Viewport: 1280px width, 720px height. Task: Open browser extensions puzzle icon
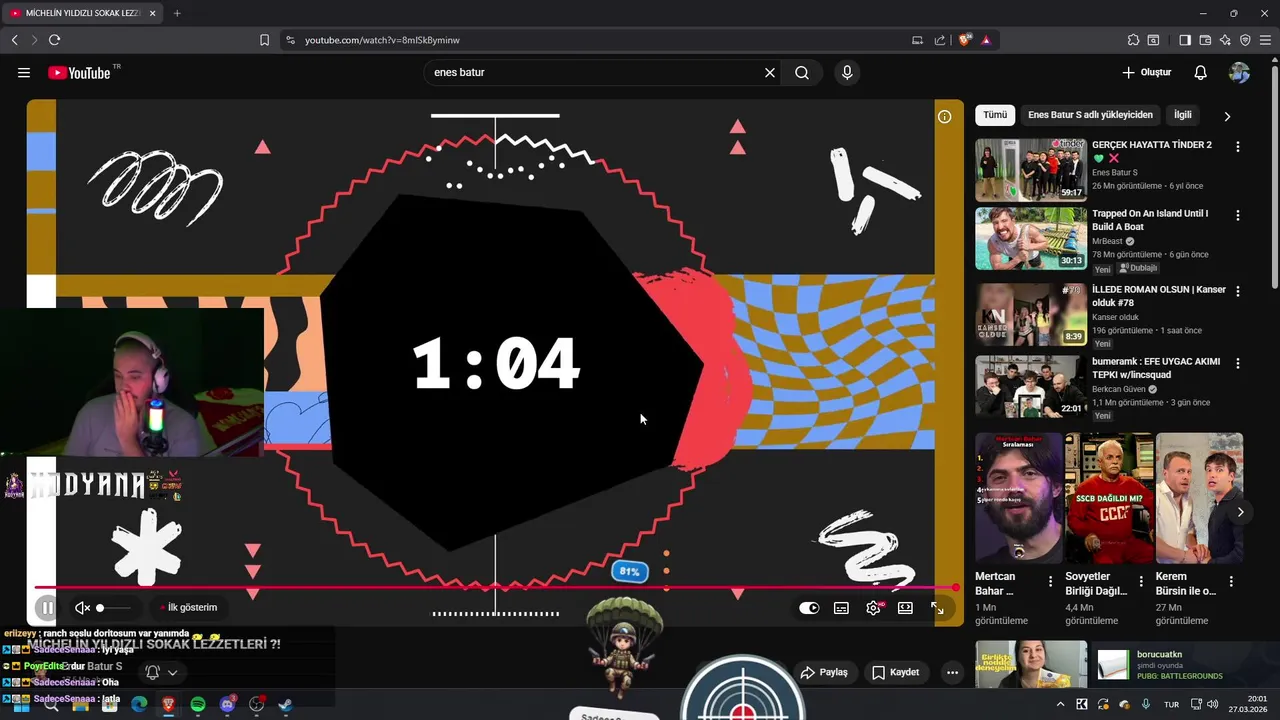[x=1133, y=40]
